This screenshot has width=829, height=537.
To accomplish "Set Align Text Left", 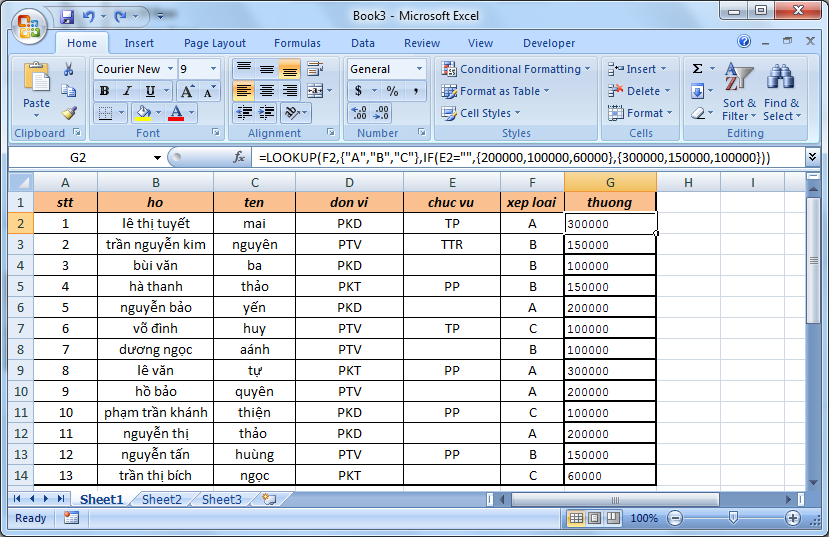I will [244, 91].
